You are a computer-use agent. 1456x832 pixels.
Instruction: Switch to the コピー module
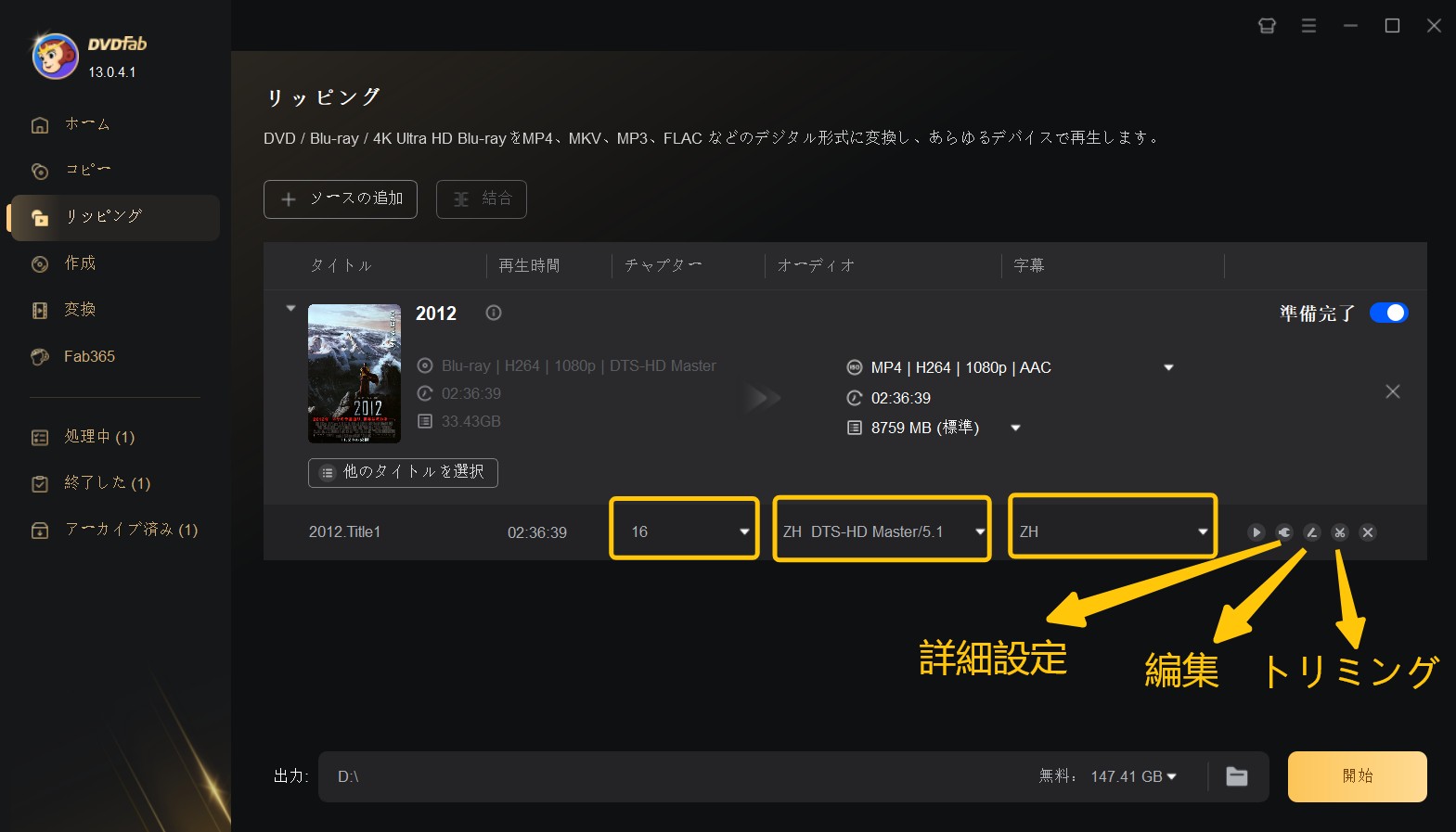tap(87, 171)
